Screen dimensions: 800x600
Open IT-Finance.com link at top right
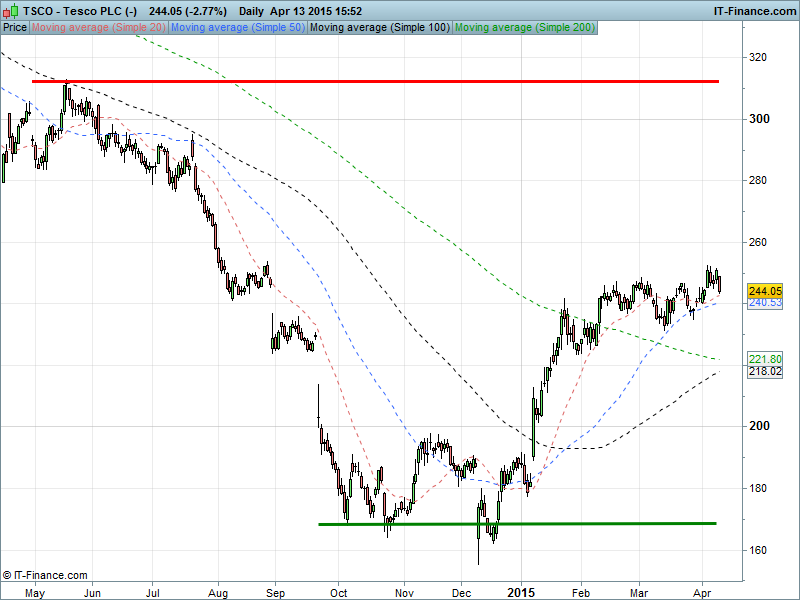click(x=754, y=10)
